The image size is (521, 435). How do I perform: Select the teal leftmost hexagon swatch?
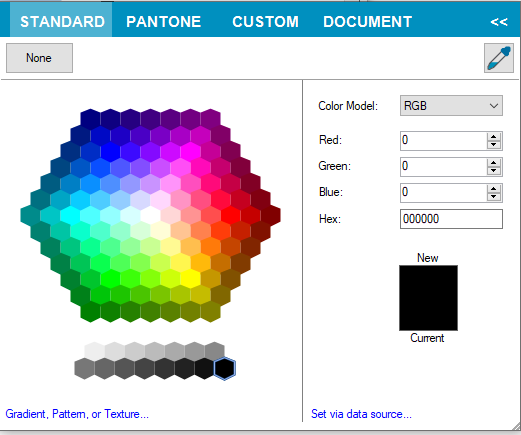click(x=30, y=215)
